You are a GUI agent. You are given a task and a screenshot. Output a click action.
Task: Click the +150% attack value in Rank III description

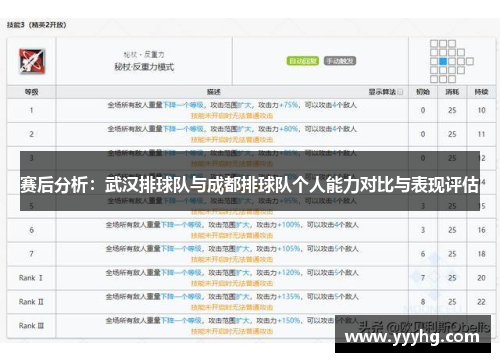(x=289, y=321)
